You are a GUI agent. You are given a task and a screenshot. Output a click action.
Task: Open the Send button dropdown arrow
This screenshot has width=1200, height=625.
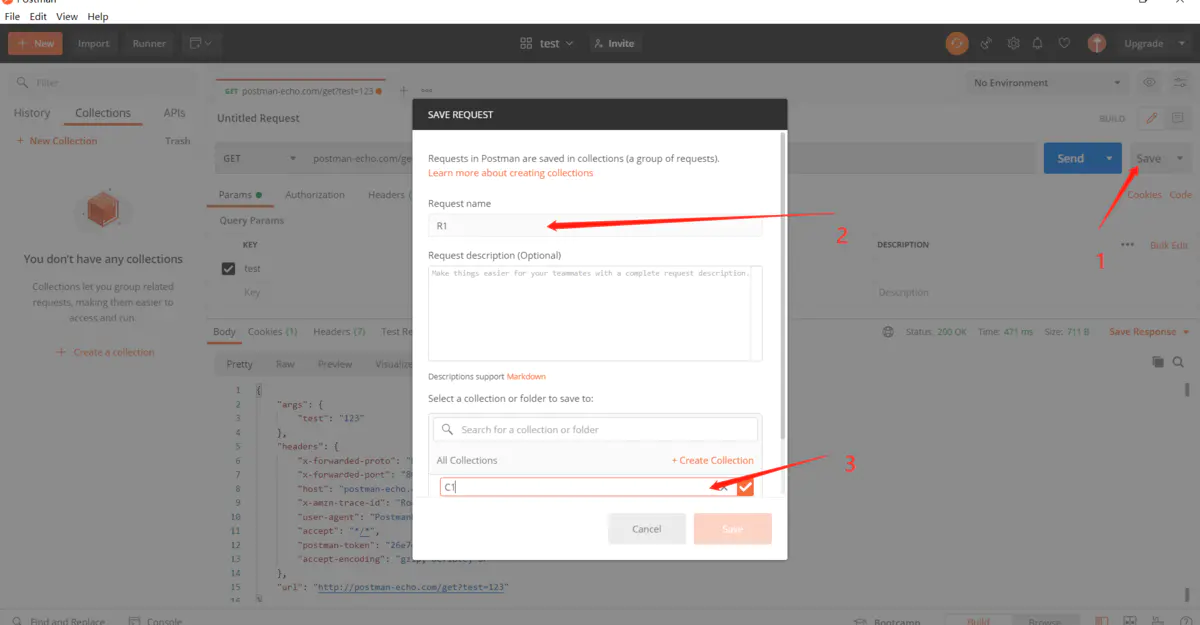(1109, 158)
